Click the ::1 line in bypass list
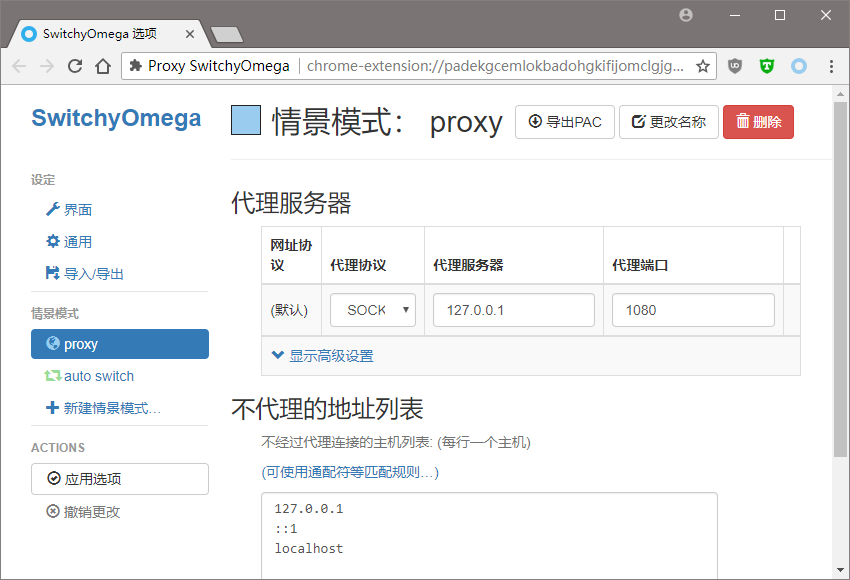850x580 pixels. (x=286, y=529)
